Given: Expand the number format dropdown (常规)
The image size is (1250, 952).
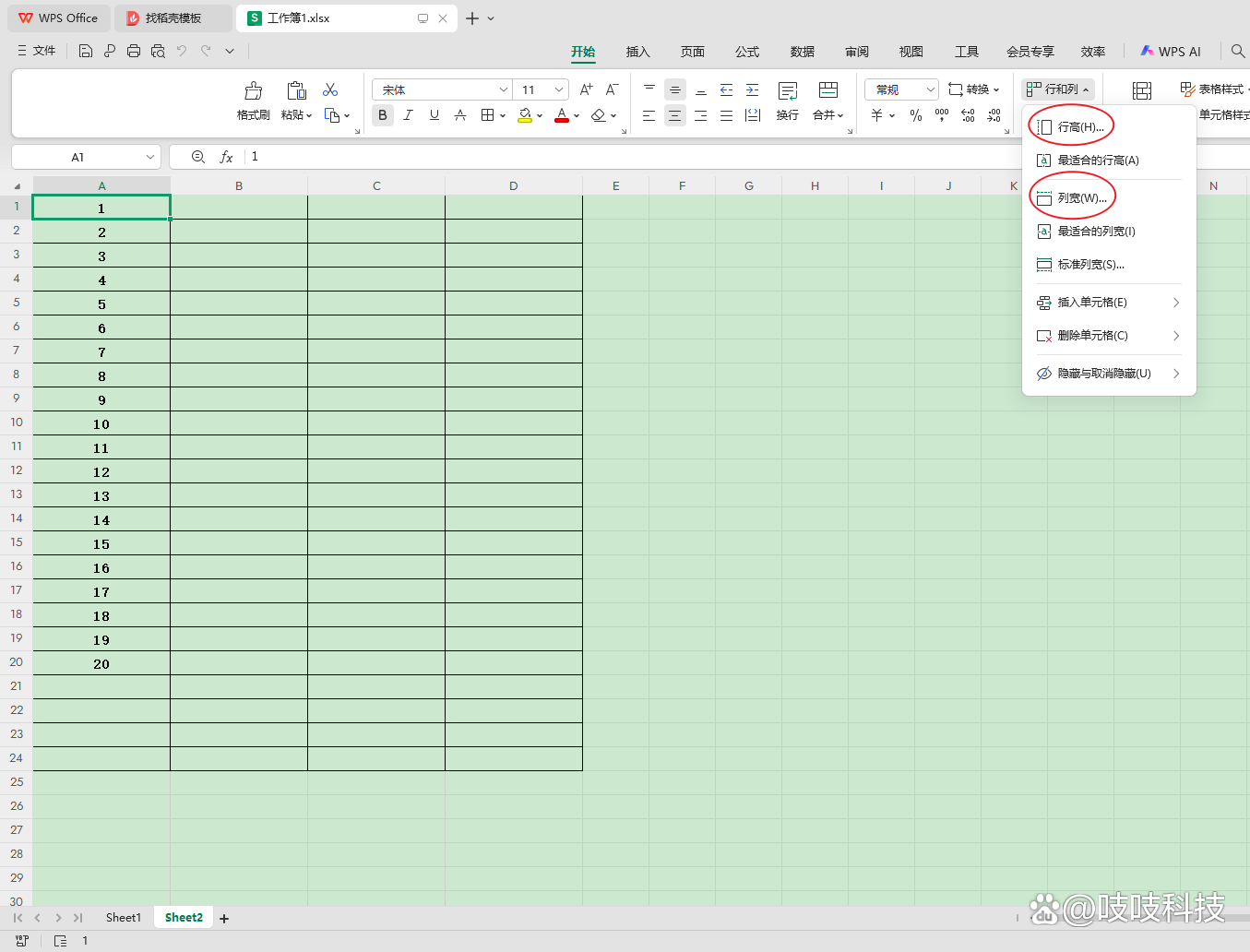Looking at the screenshot, I should click(x=930, y=89).
